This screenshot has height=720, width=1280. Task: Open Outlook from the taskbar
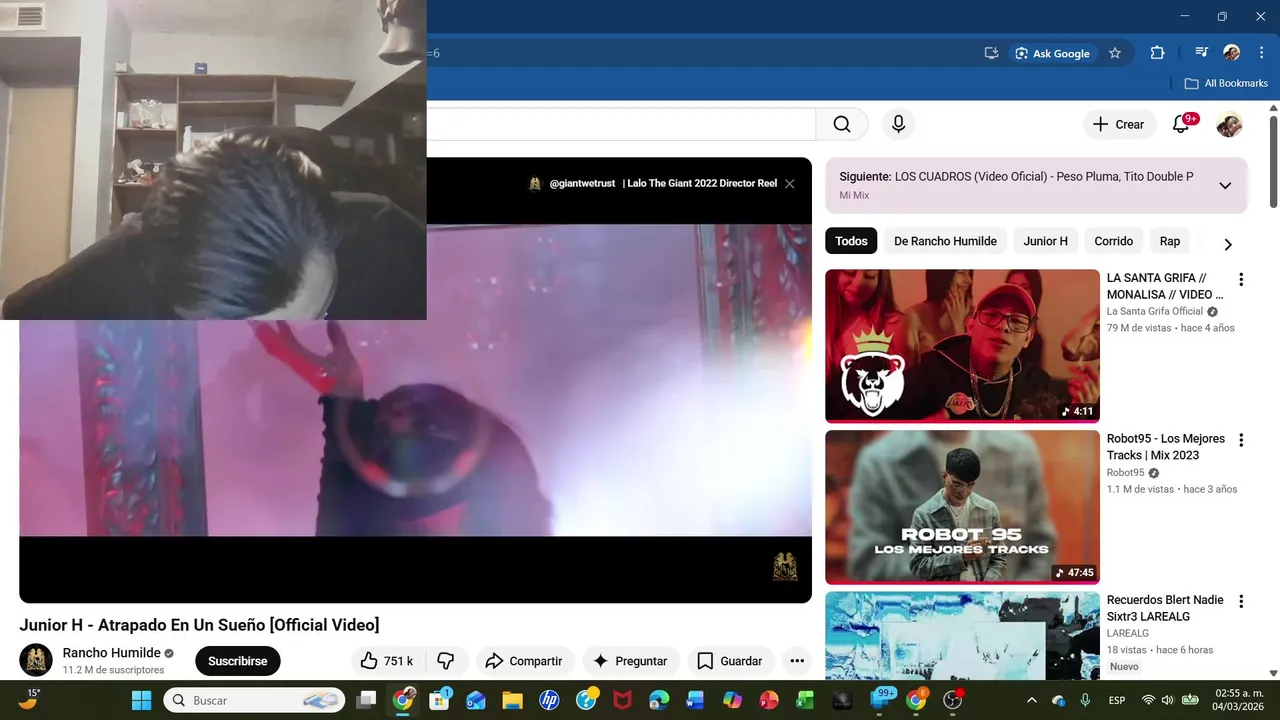(475, 700)
